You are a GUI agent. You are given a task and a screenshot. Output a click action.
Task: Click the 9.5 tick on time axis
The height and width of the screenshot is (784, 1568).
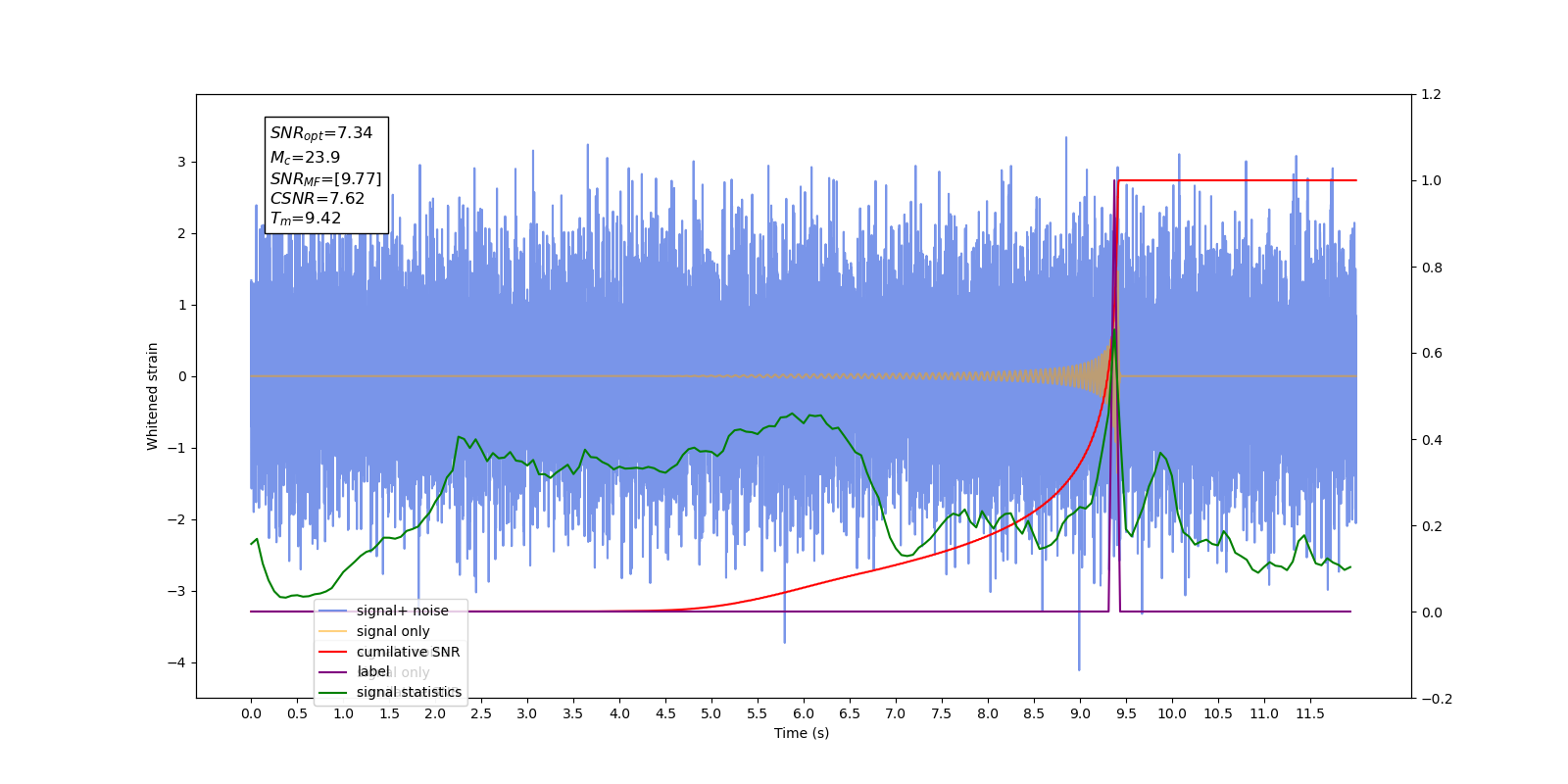click(x=1126, y=713)
